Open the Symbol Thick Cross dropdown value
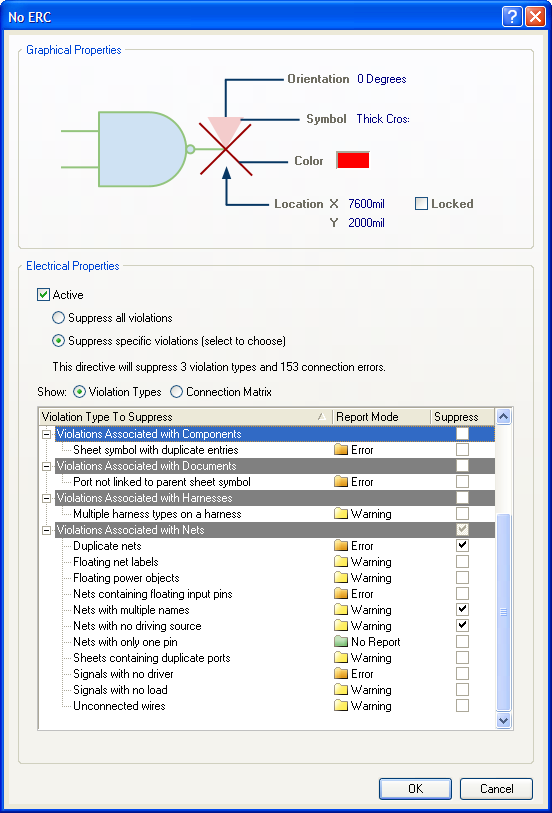The image size is (552, 813). [x=383, y=119]
